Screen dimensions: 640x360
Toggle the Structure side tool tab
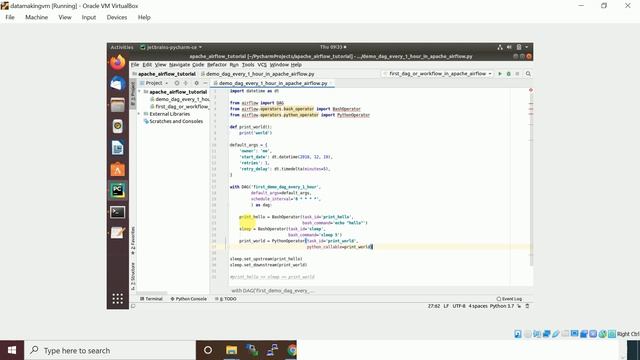pyautogui.click(x=133, y=276)
